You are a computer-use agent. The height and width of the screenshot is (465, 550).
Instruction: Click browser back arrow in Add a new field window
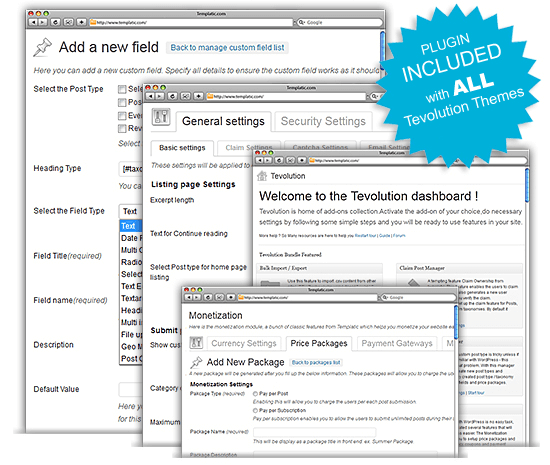pos(34,22)
